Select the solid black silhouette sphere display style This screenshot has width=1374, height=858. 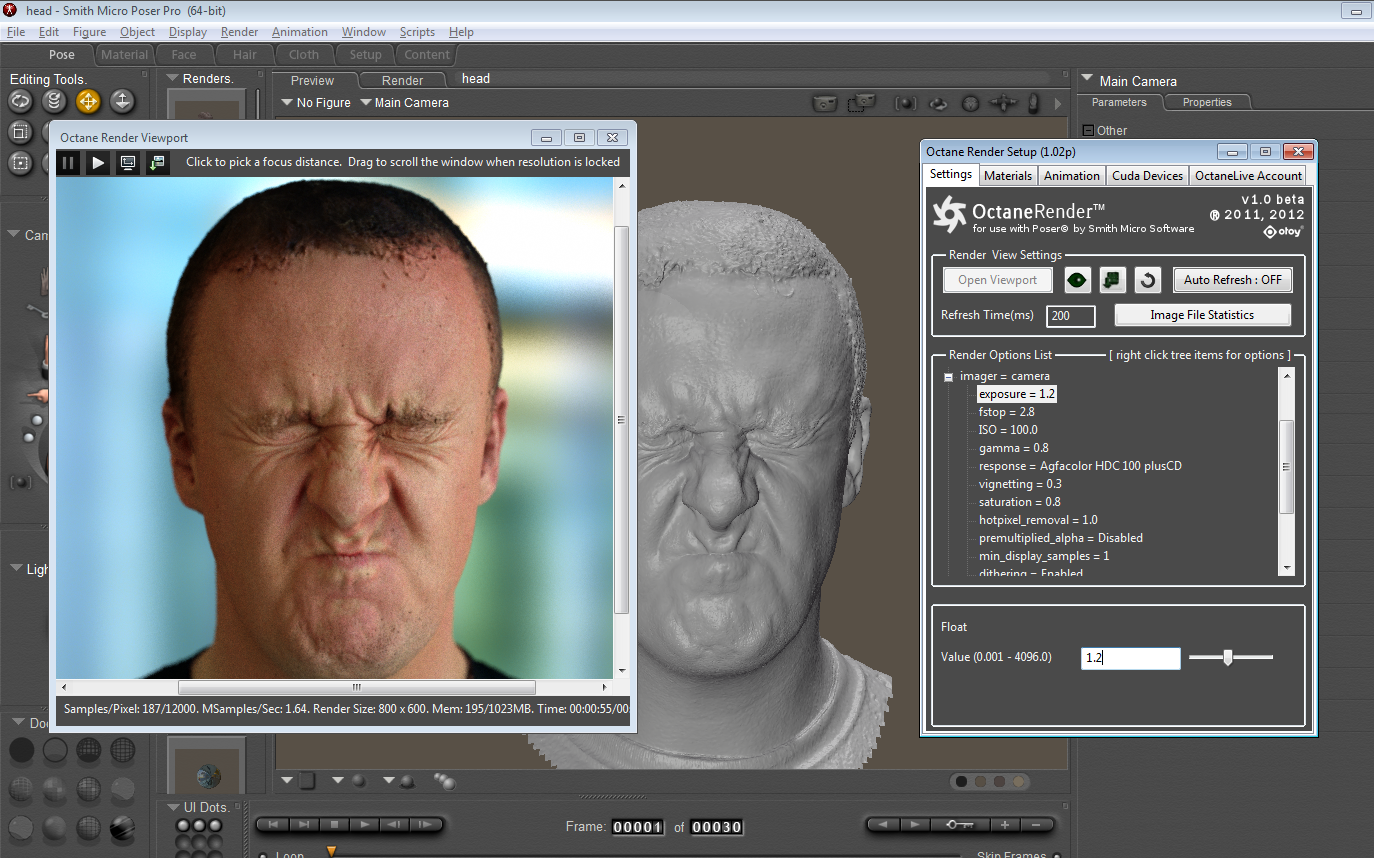[21, 750]
